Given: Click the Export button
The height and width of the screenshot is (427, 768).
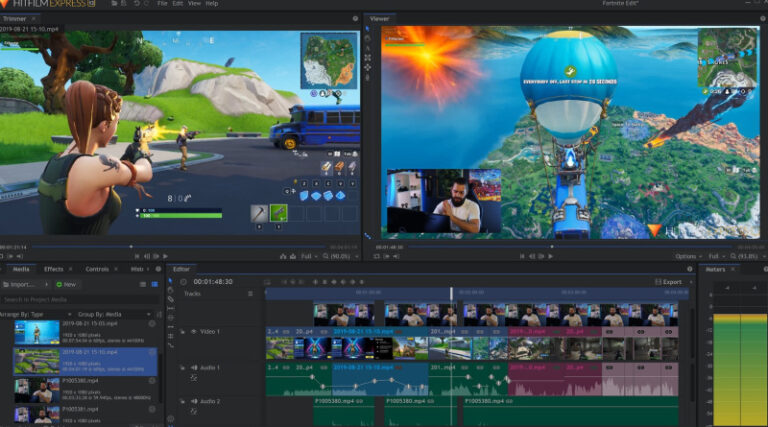Looking at the screenshot, I should click(669, 282).
